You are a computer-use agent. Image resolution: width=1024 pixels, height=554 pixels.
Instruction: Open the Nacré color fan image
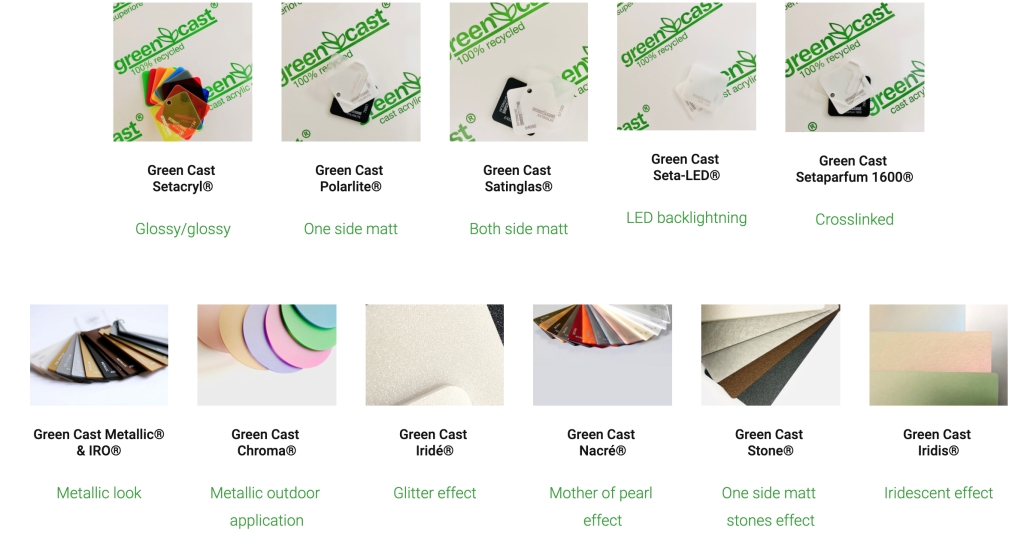tap(602, 355)
